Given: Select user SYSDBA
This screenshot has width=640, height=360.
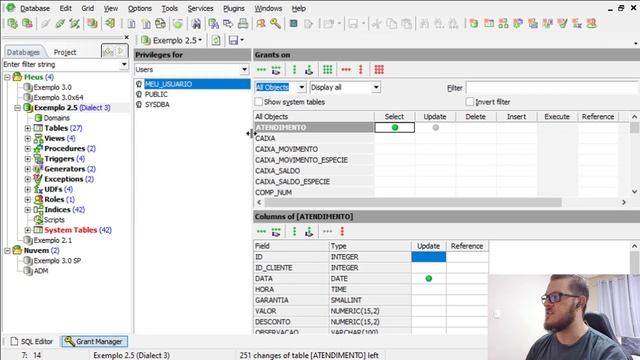Looking at the screenshot, I should coord(157,104).
